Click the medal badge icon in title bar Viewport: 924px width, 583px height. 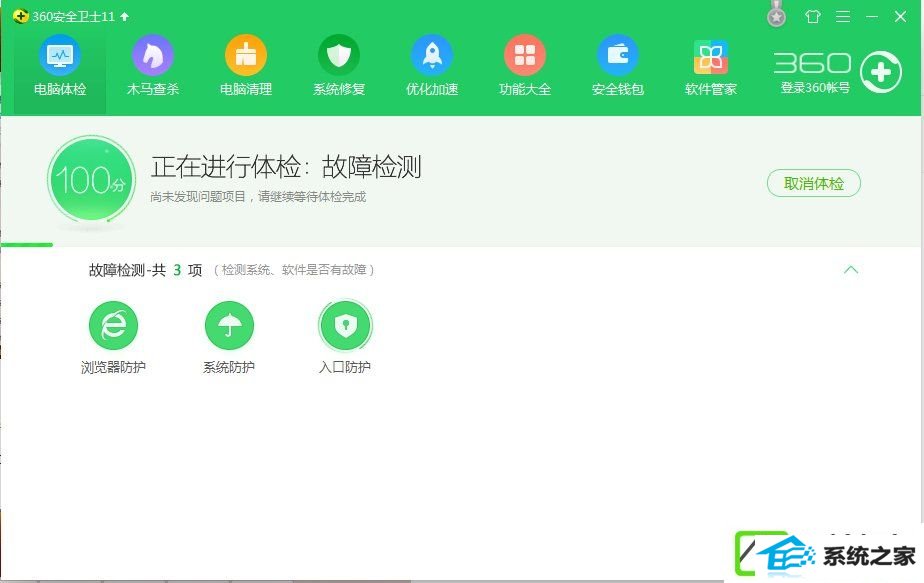tap(777, 14)
